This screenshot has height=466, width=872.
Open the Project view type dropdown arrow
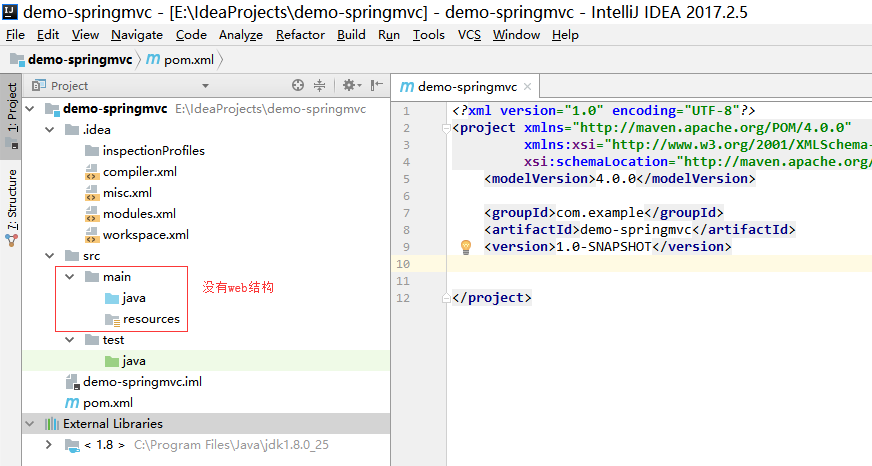coord(205,86)
